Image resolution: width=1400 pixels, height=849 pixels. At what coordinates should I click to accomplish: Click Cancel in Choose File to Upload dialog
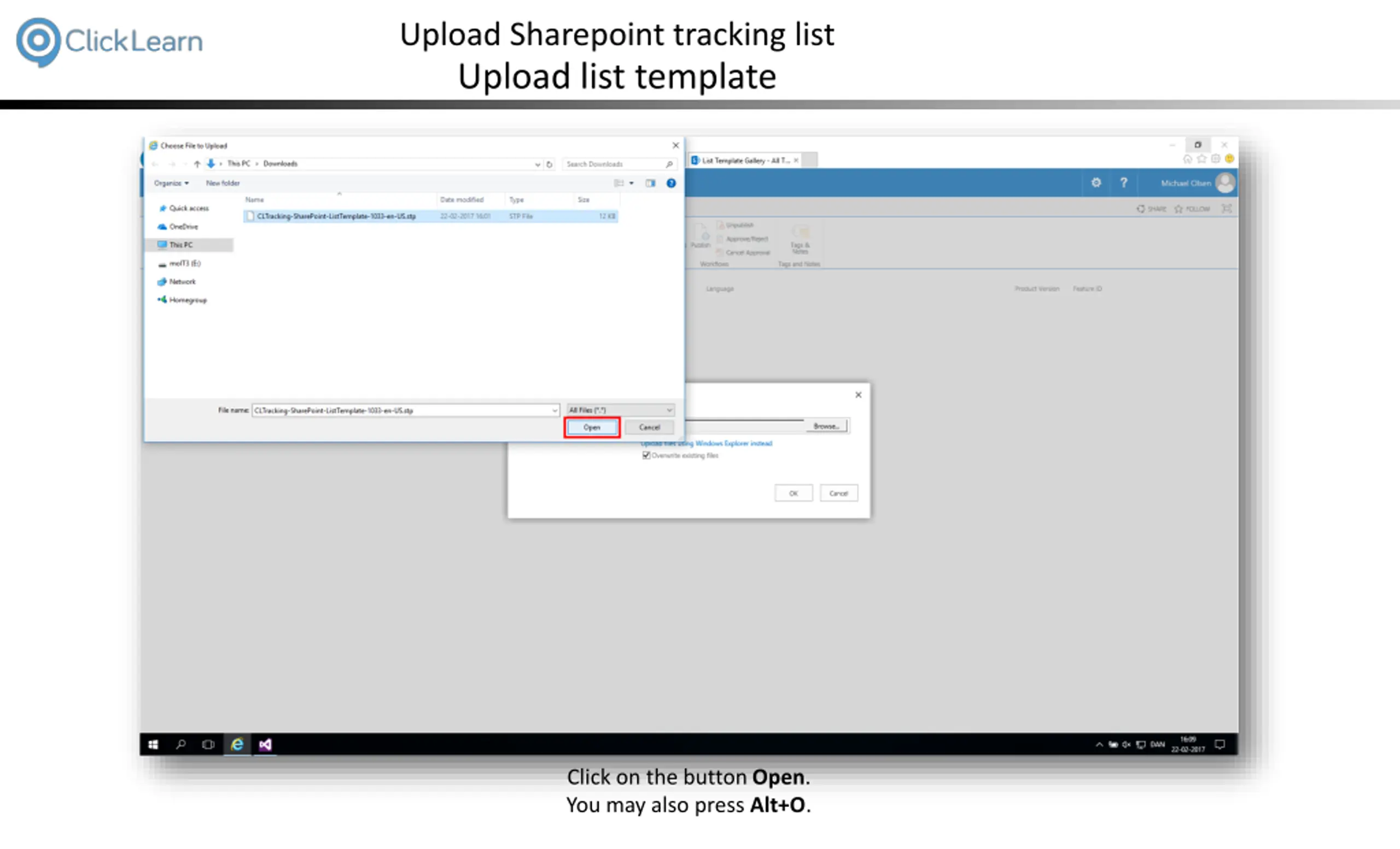[x=649, y=427]
